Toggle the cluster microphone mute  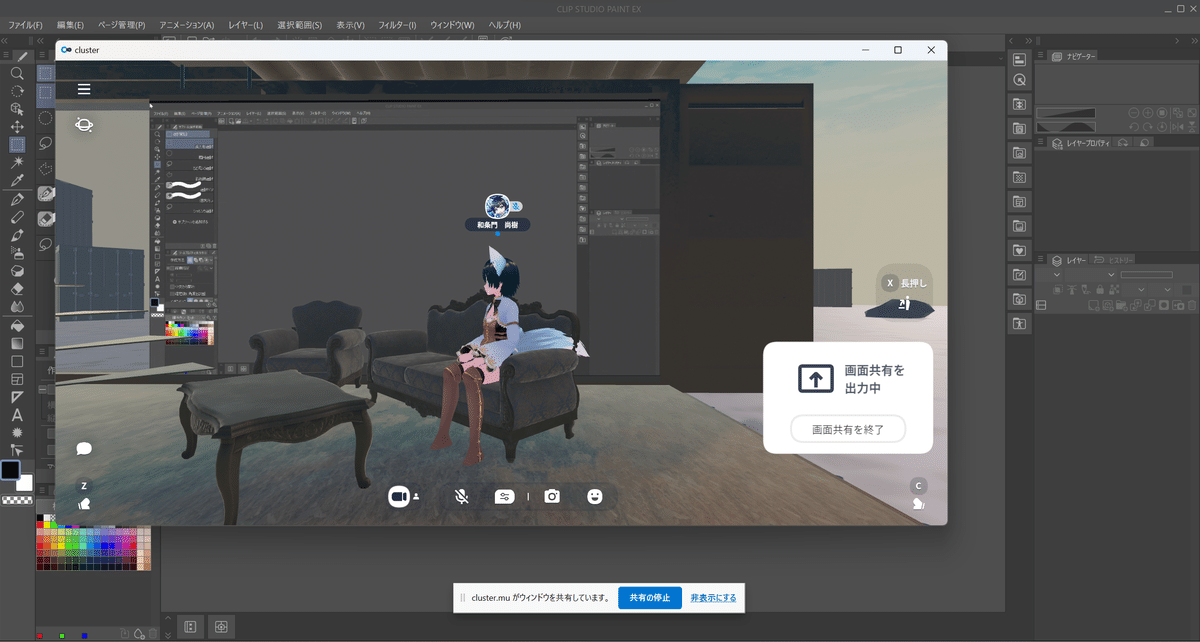461,496
